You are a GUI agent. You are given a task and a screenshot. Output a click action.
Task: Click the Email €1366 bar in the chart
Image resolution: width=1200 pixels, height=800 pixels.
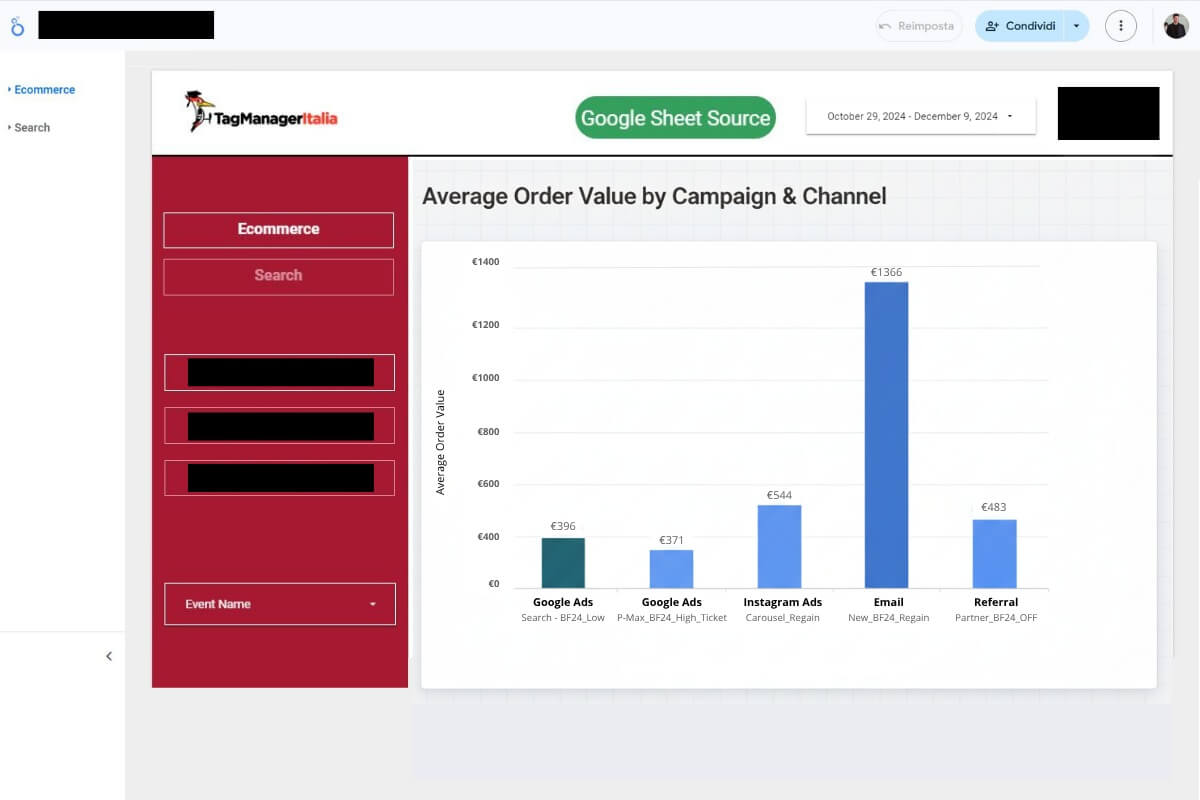886,430
